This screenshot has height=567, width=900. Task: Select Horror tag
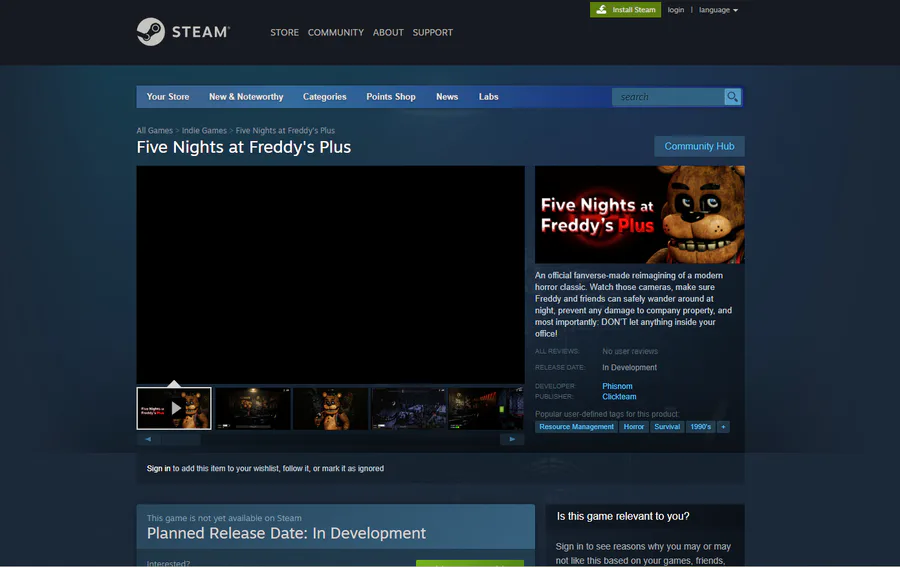click(634, 426)
